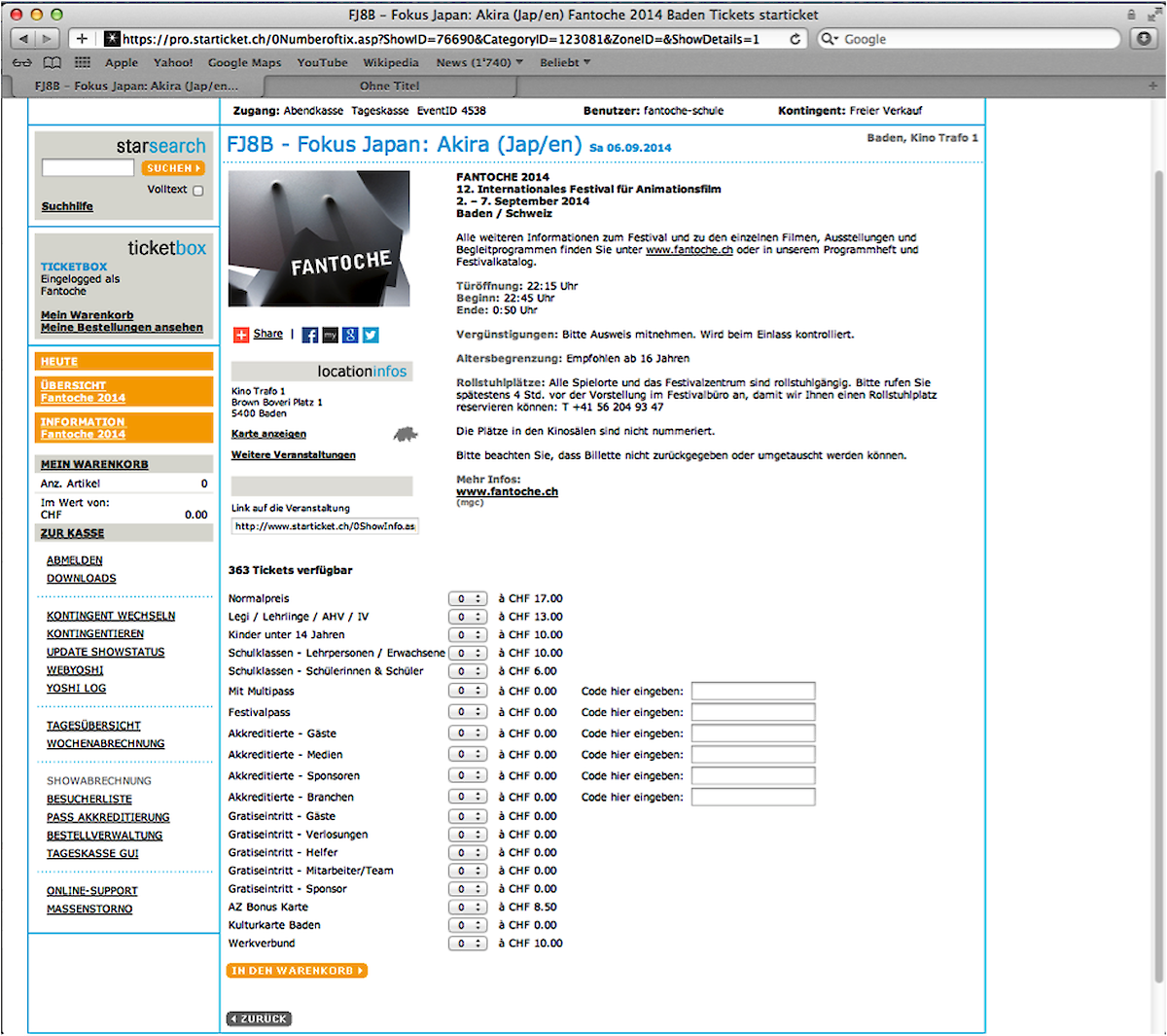
Task: Adjust Schulklassen Schülerinnen & Schüler quantity stepper
Action: [x=468, y=671]
